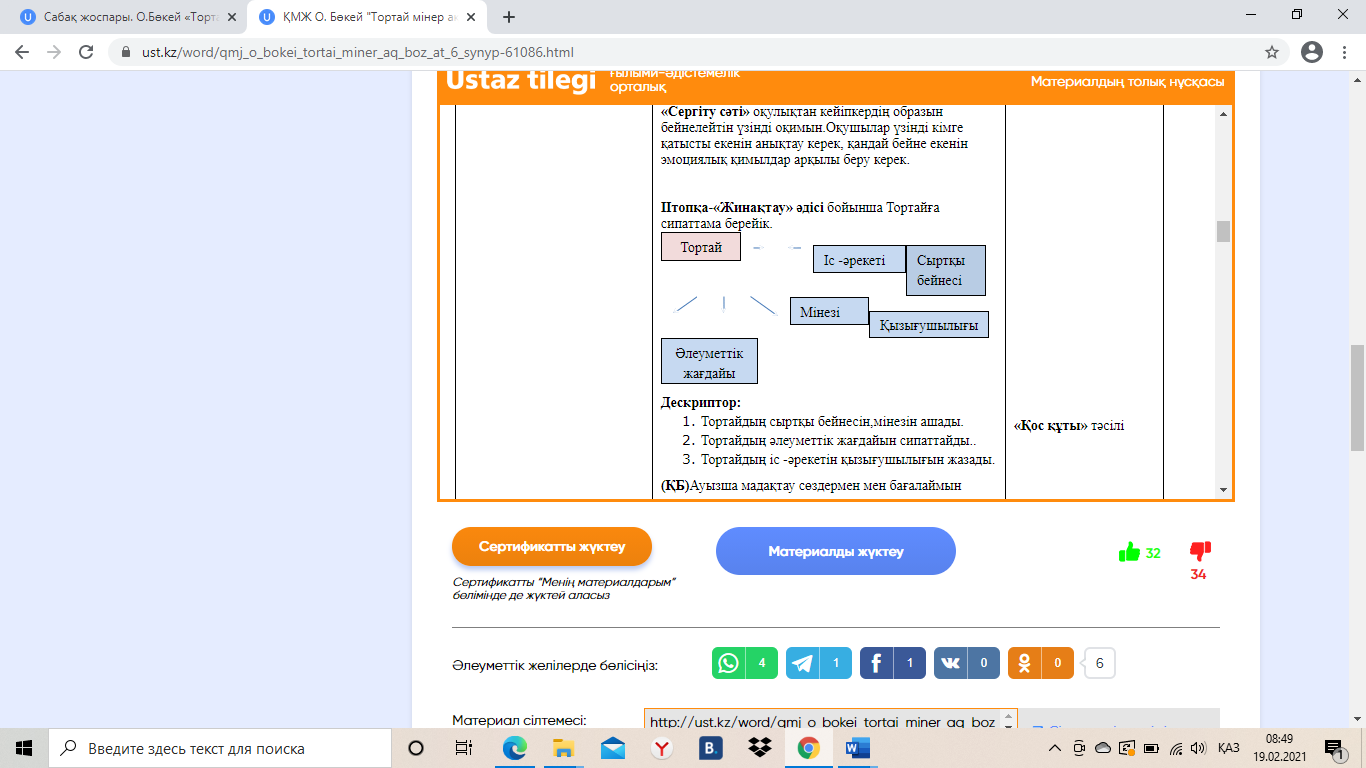Viewport: 1366px width, 768px height.
Task: Open a new browser tab
Action: (509, 17)
